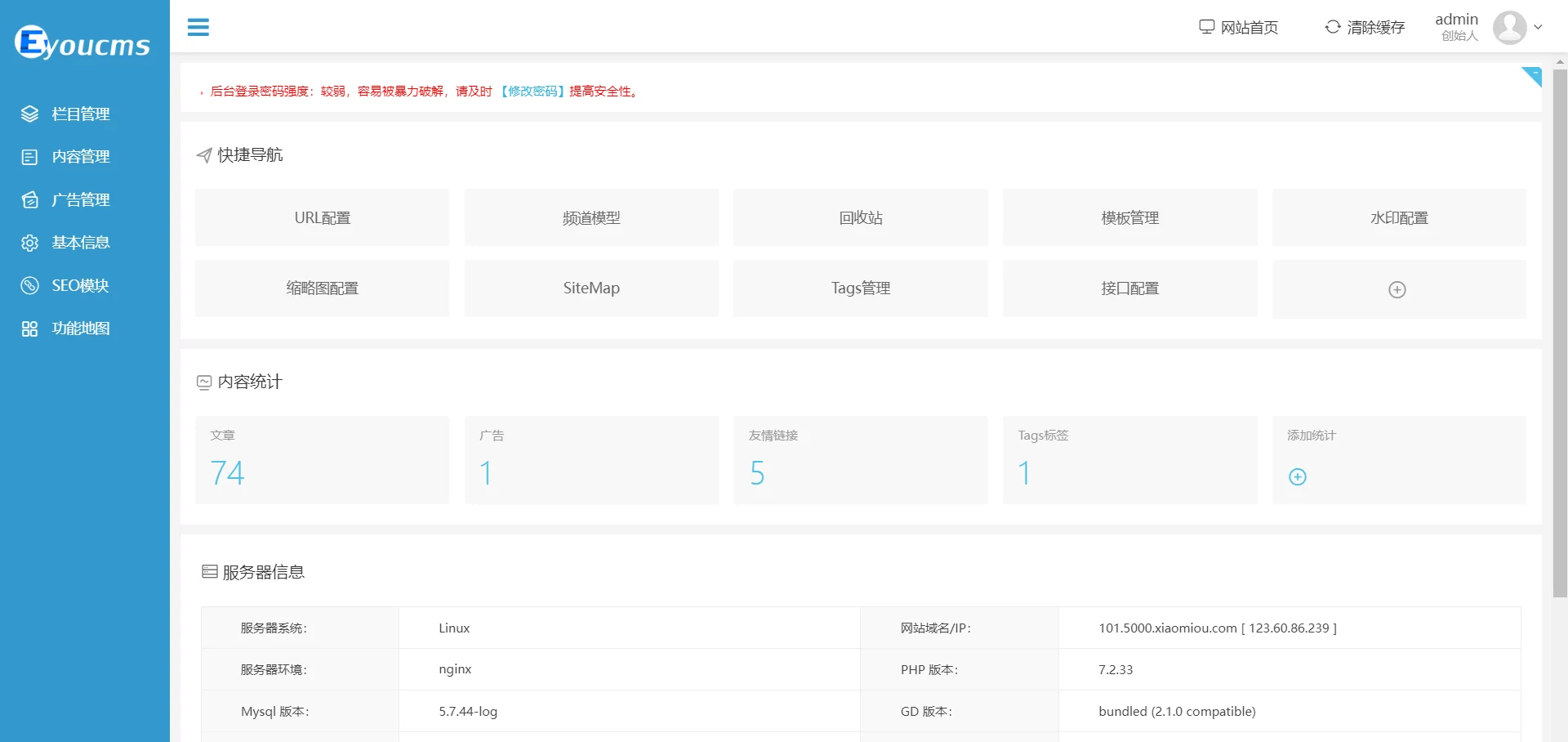This screenshot has width=1568, height=742.
Task: Toggle the sidebar with the hamburger icon
Action: point(198,27)
